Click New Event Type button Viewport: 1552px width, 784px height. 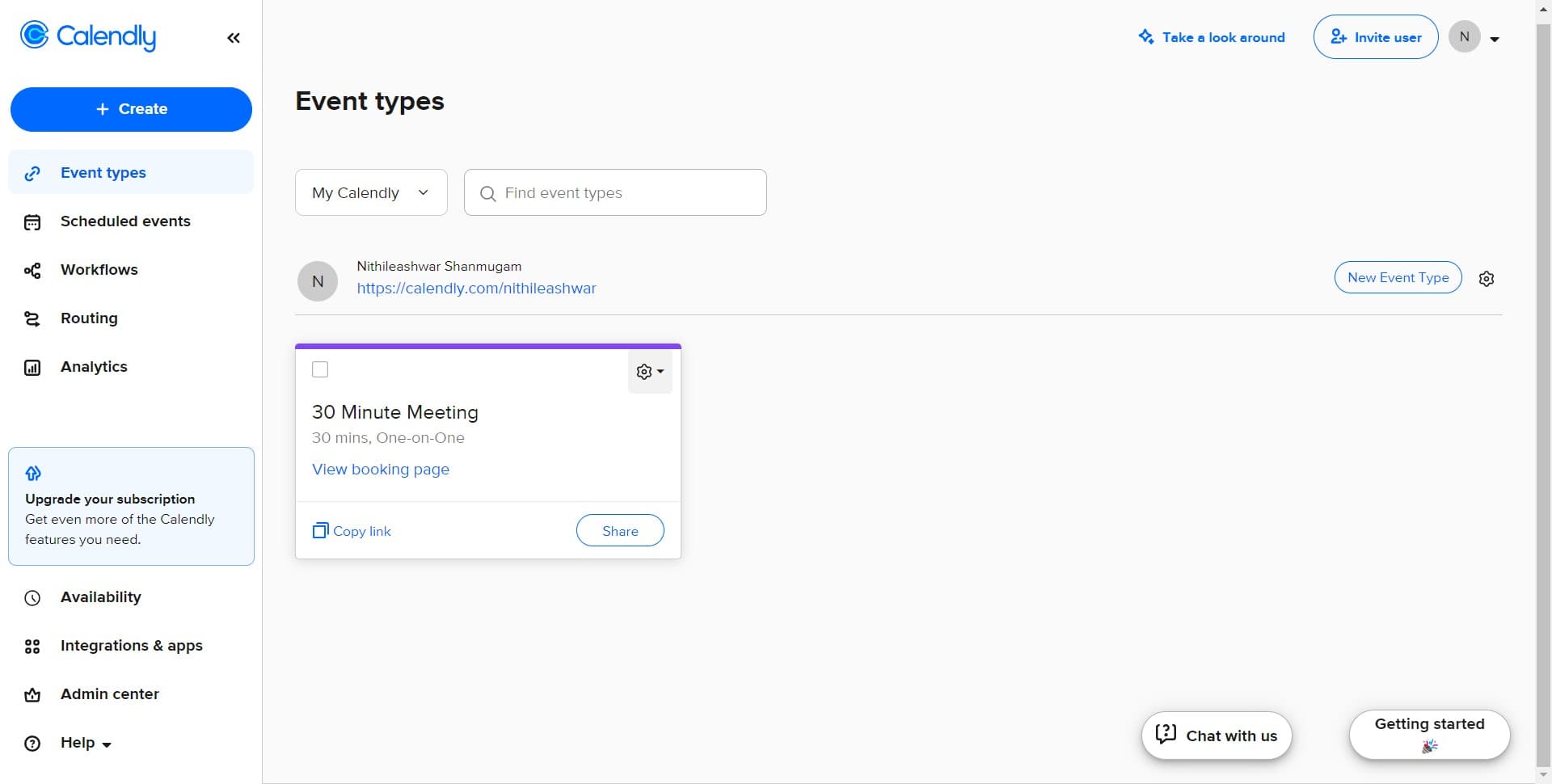point(1398,277)
